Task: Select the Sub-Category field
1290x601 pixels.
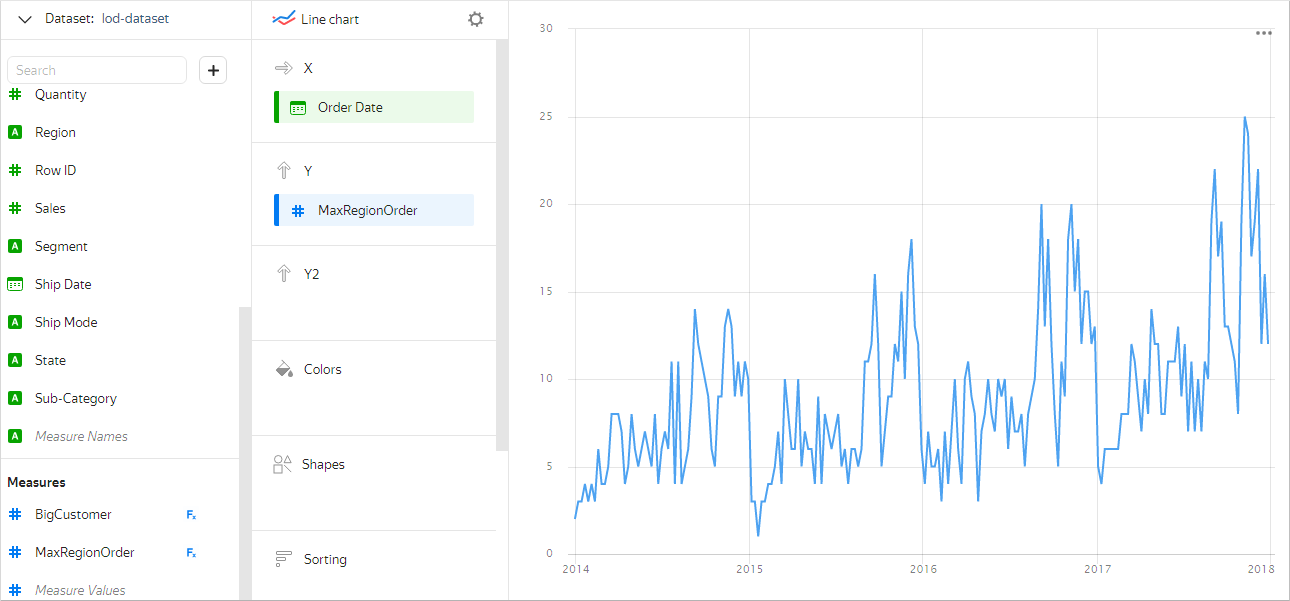Action: (75, 398)
